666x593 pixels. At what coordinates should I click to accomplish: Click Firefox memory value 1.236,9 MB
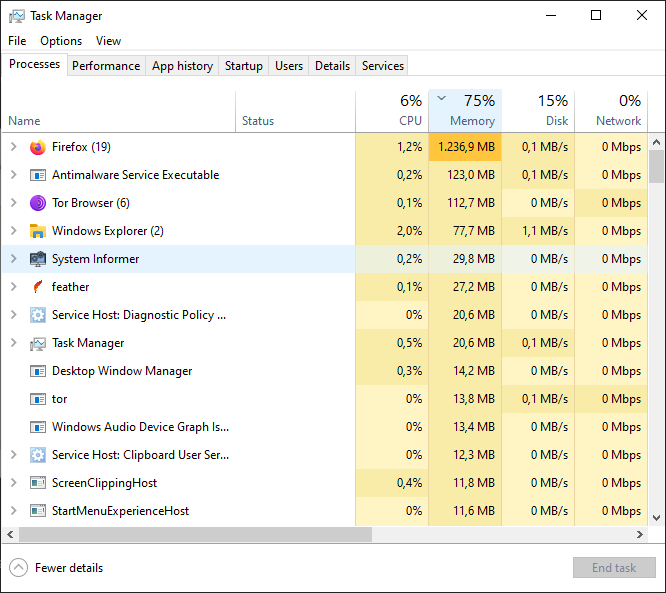[x=466, y=147]
